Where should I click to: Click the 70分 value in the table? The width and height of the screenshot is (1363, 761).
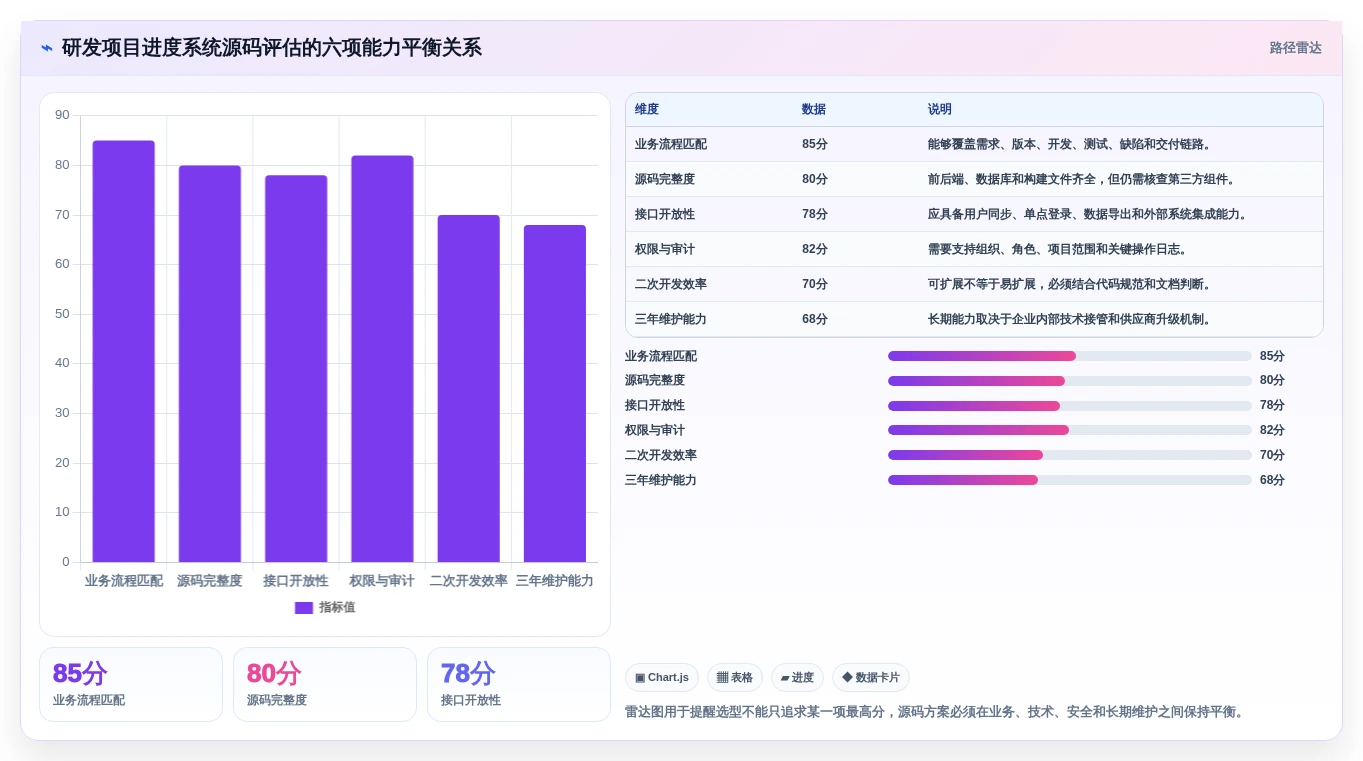[815, 285]
